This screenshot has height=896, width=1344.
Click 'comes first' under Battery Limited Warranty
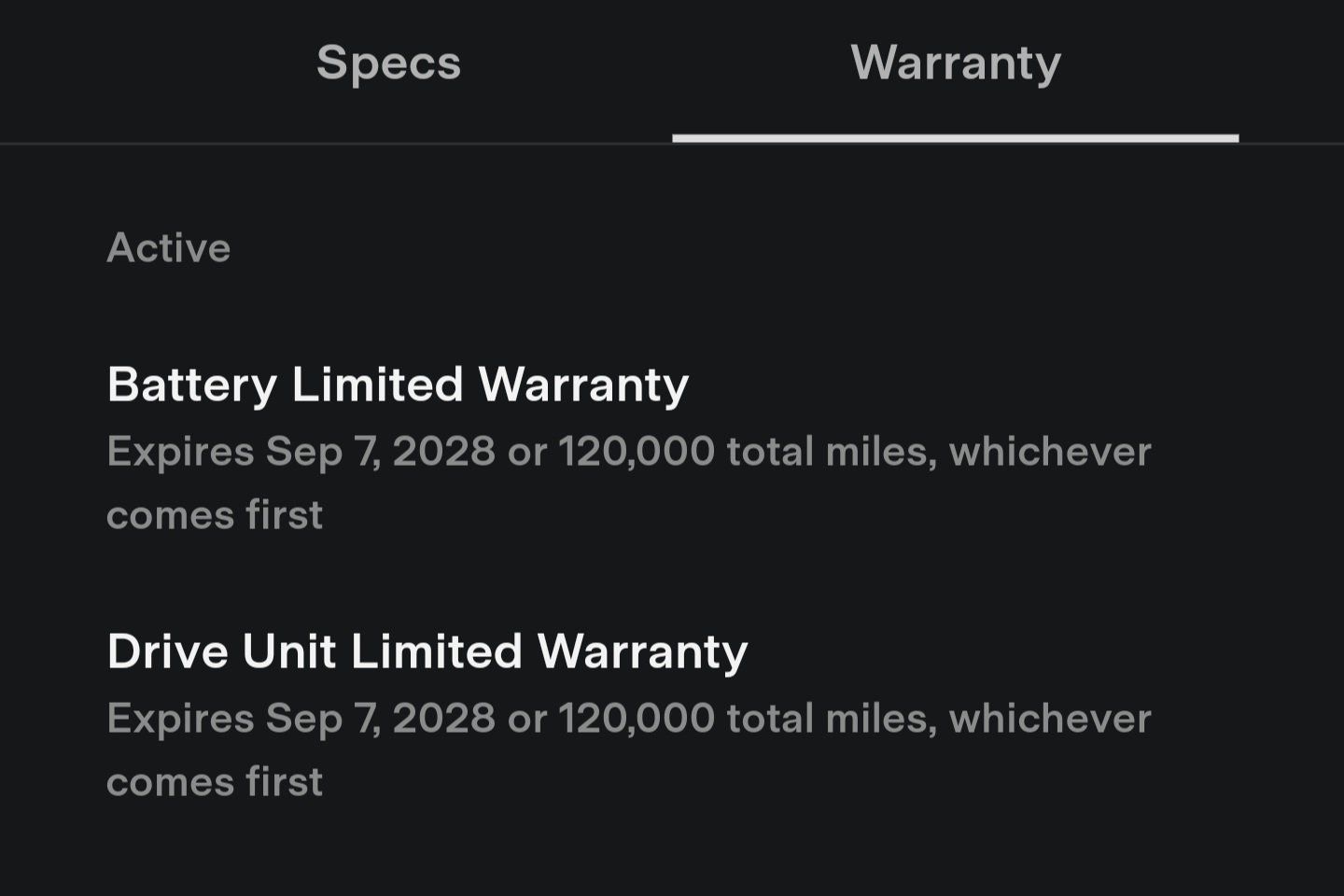215,515
